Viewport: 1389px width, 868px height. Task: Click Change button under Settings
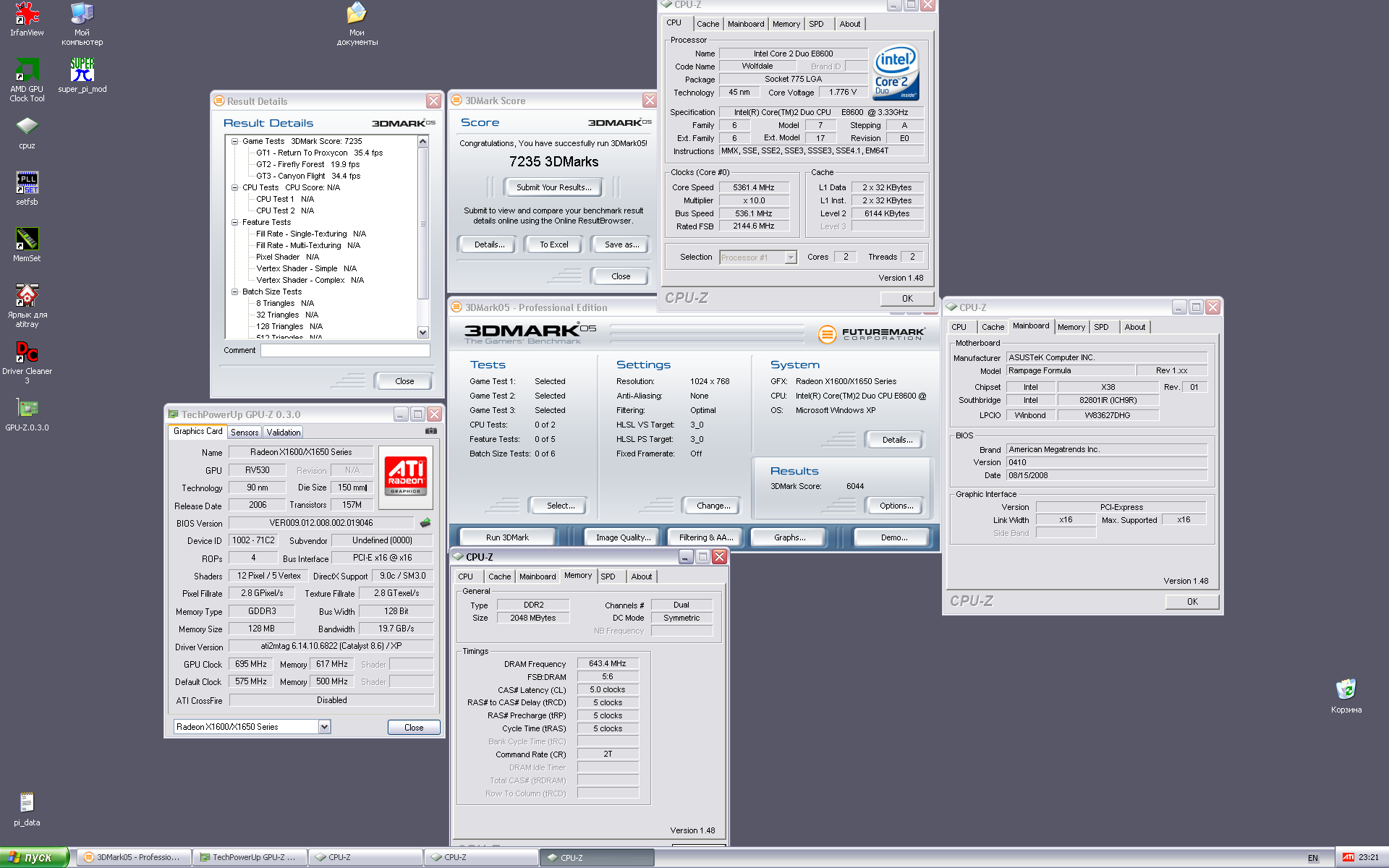[x=713, y=506]
